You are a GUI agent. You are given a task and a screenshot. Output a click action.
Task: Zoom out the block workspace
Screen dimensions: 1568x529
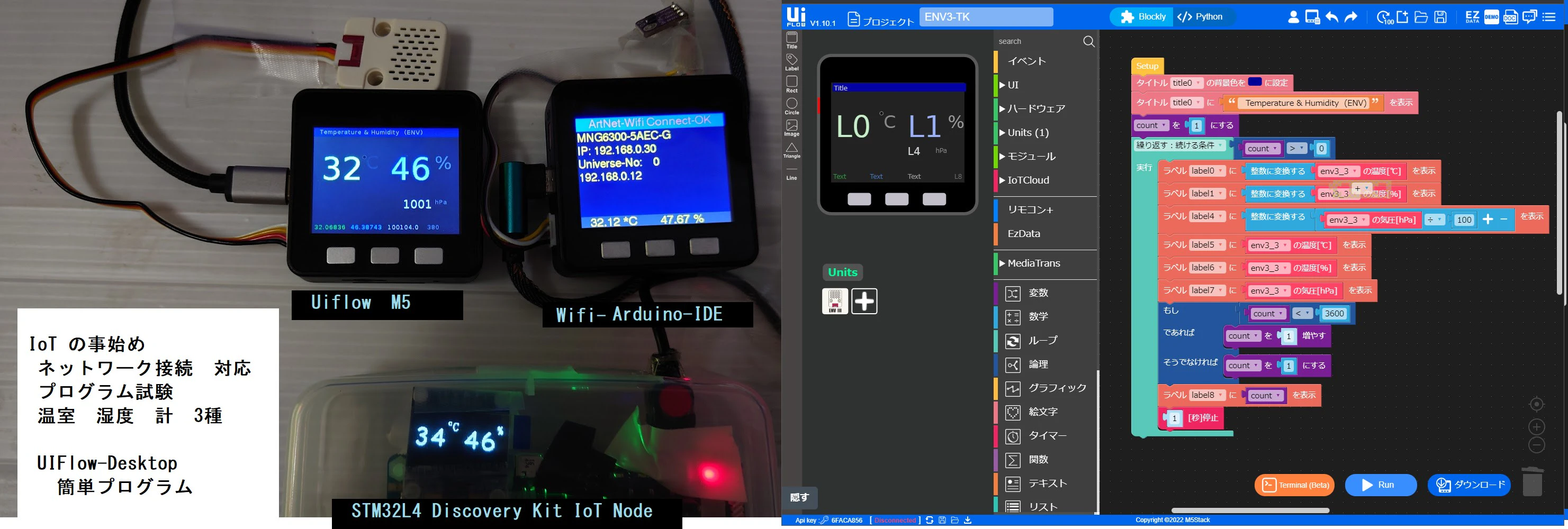1536,445
